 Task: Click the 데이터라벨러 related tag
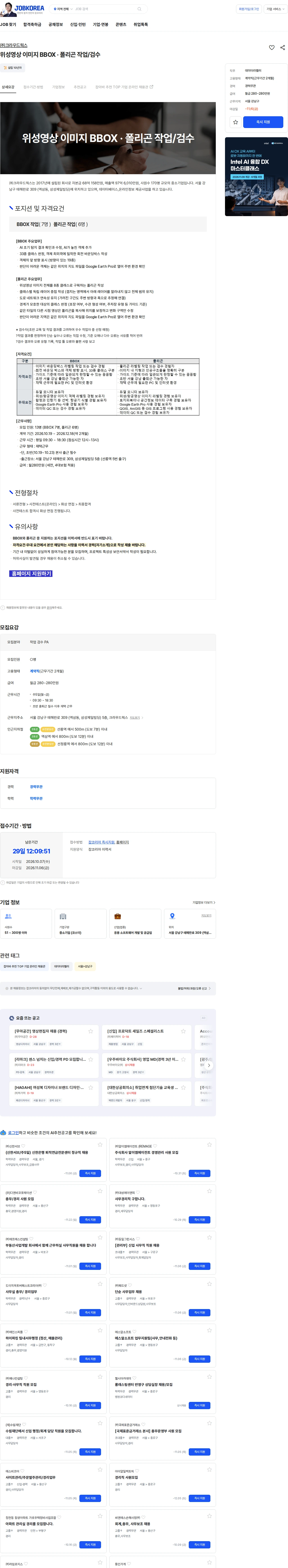61,967
